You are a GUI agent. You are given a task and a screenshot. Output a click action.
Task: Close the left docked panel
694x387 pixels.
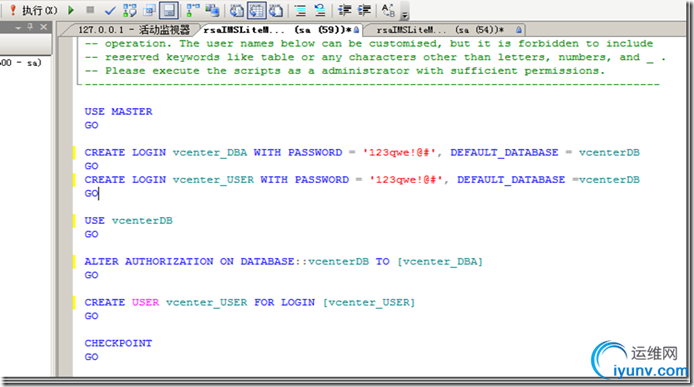point(43,27)
